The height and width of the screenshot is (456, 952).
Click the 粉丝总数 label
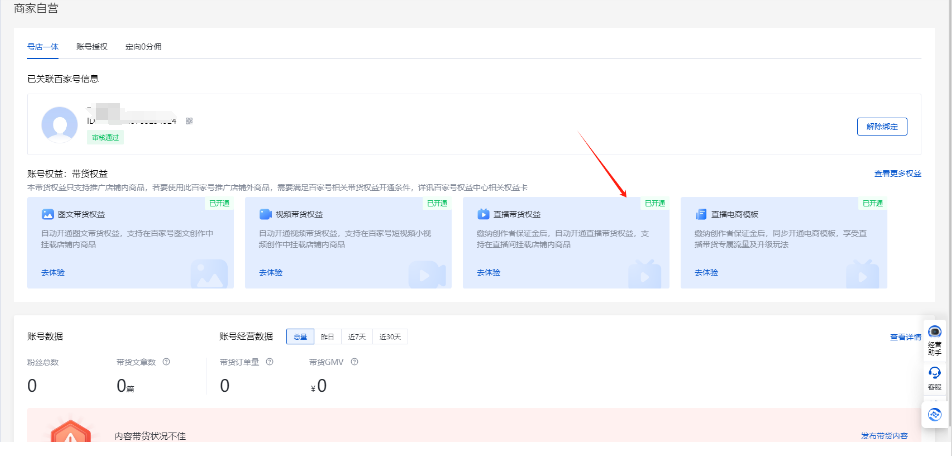coord(43,362)
